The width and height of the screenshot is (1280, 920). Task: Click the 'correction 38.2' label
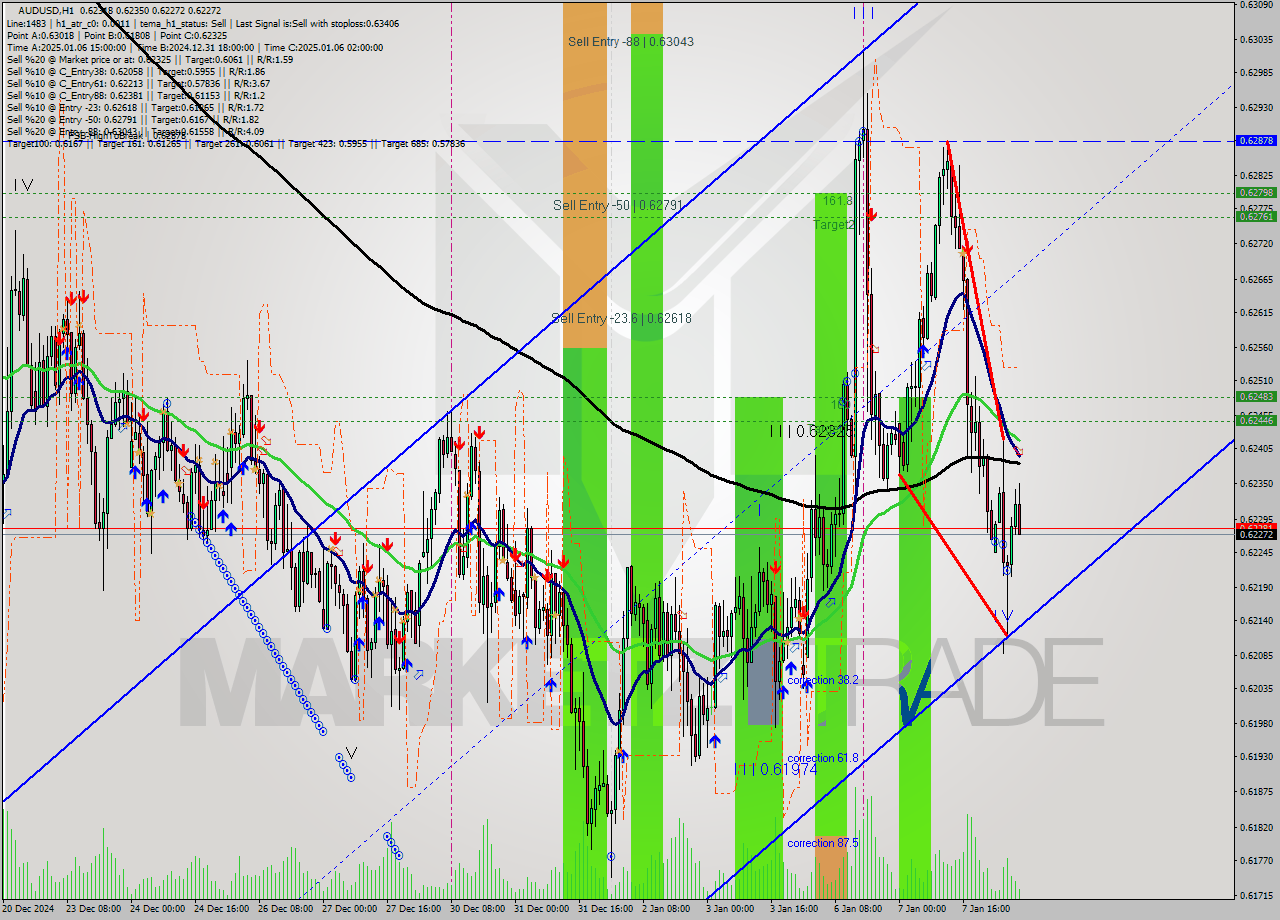[x=823, y=680]
